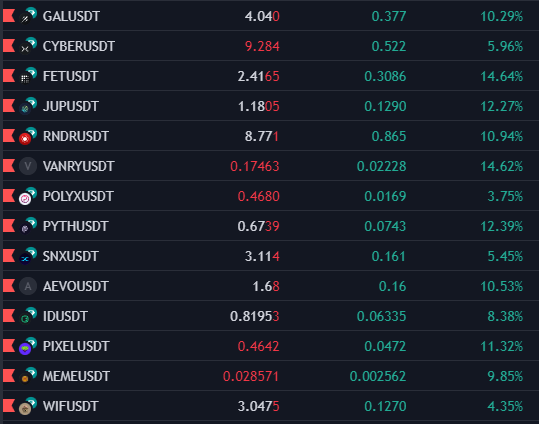
Task: Open the JUPUSDT symbol
Action: tap(71, 106)
